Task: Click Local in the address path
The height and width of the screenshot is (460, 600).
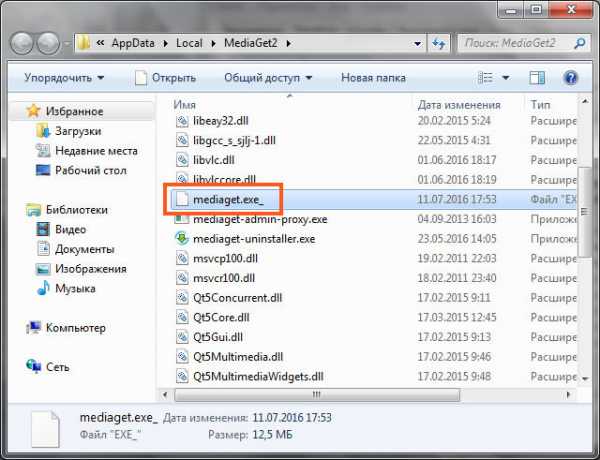Action: coord(189,43)
